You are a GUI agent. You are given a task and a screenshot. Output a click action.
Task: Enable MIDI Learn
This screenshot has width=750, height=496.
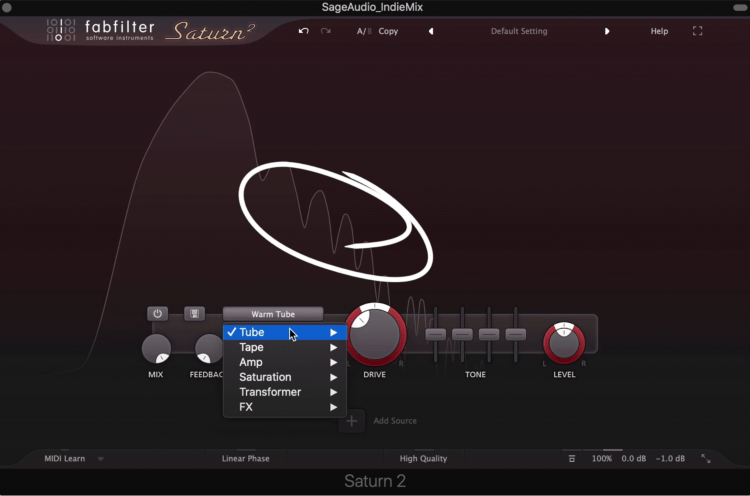tap(65, 458)
